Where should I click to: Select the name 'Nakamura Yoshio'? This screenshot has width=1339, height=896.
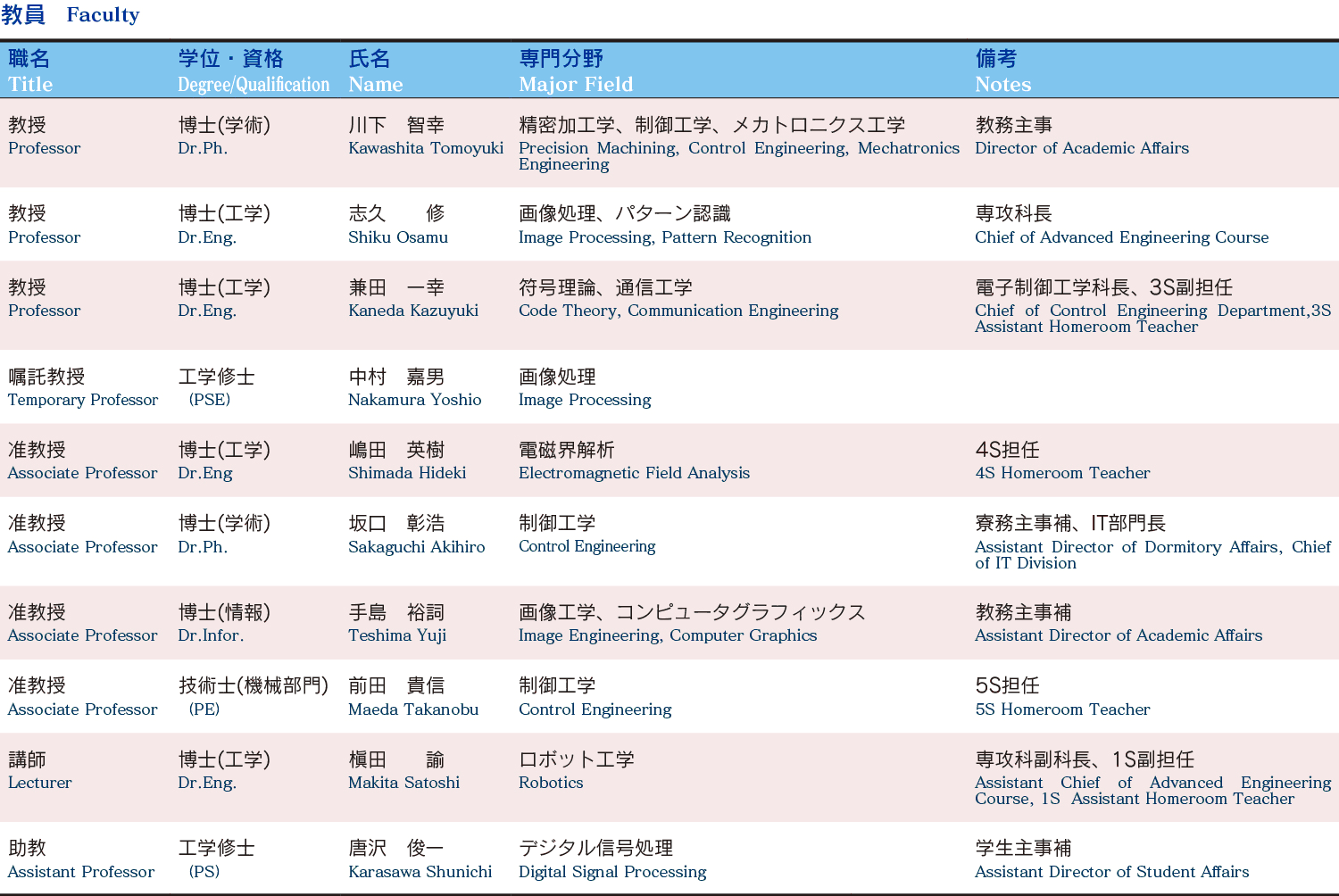415,400
